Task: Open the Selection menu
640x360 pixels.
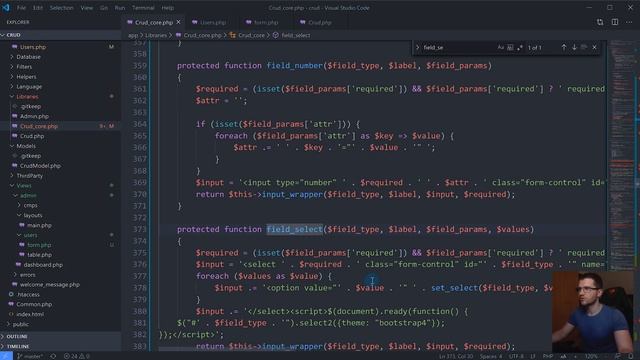Action: tap(62, 8)
